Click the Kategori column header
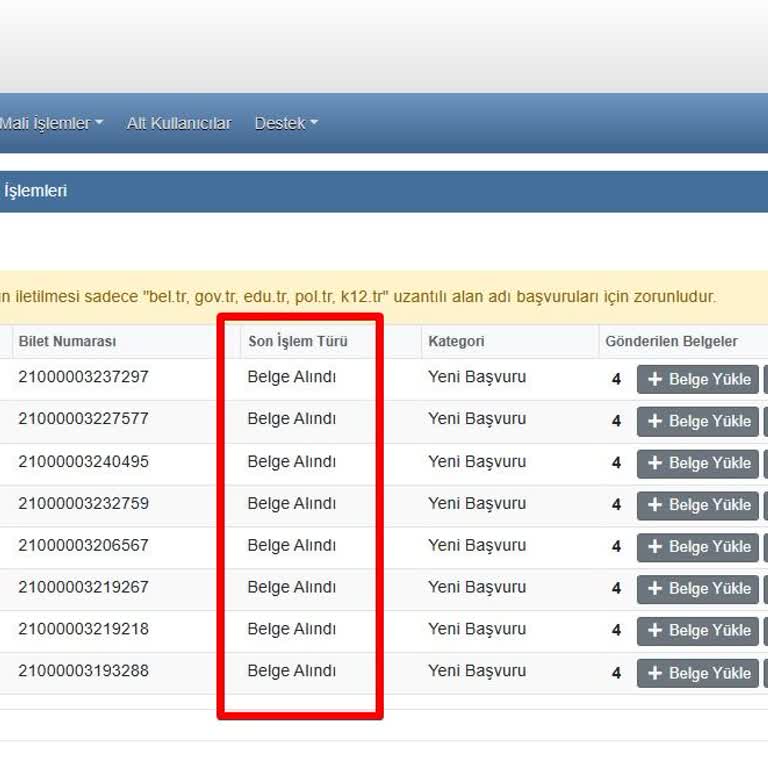The image size is (768, 768). pyautogui.click(x=456, y=341)
